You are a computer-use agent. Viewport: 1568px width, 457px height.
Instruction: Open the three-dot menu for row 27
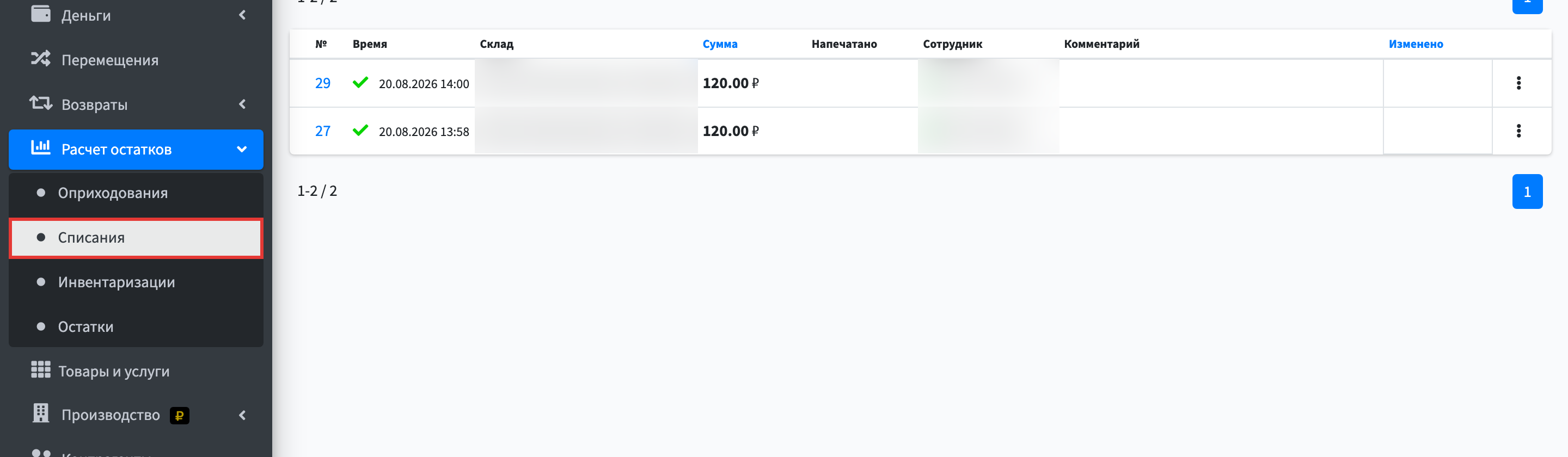[1518, 131]
